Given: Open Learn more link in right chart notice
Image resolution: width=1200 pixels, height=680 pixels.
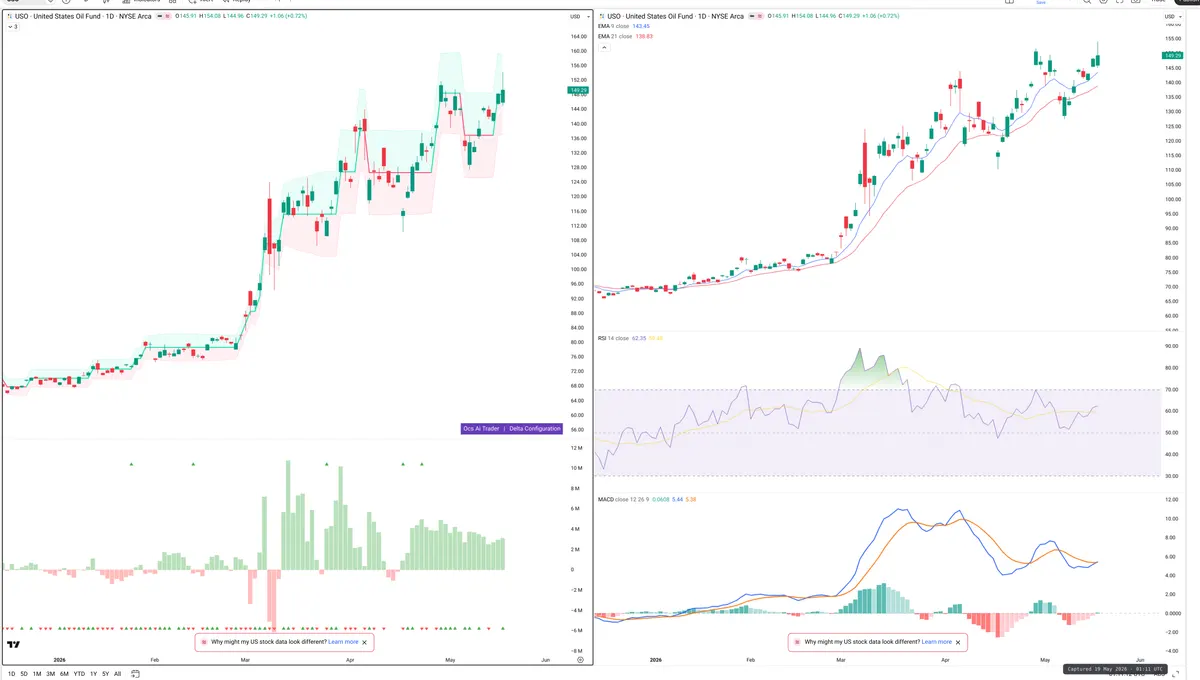Looking at the screenshot, I should [937, 642].
